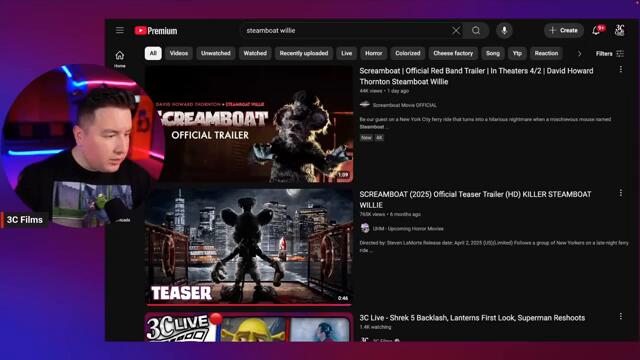Open the account avatar menu
This screenshot has width=640, height=360.
(620, 31)
